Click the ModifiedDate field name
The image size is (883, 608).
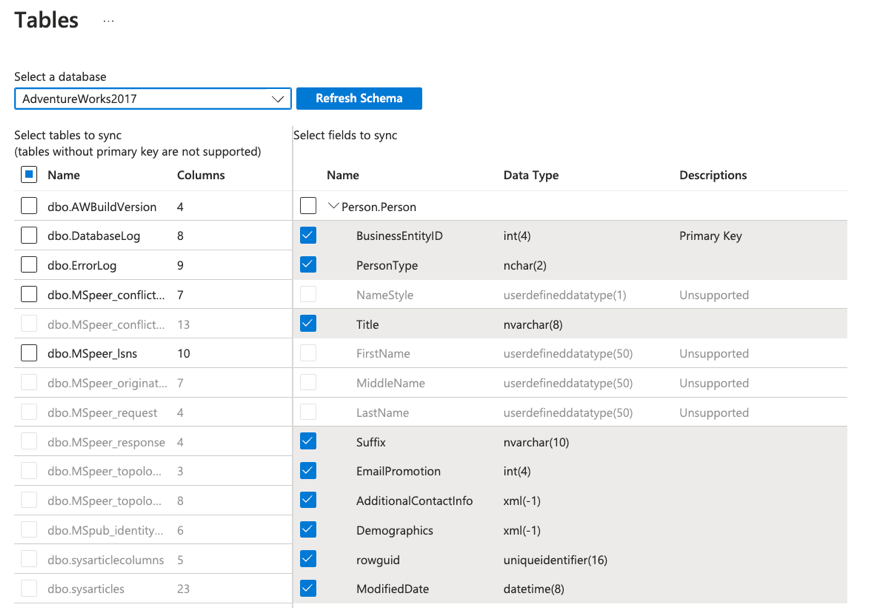[393, 589]
